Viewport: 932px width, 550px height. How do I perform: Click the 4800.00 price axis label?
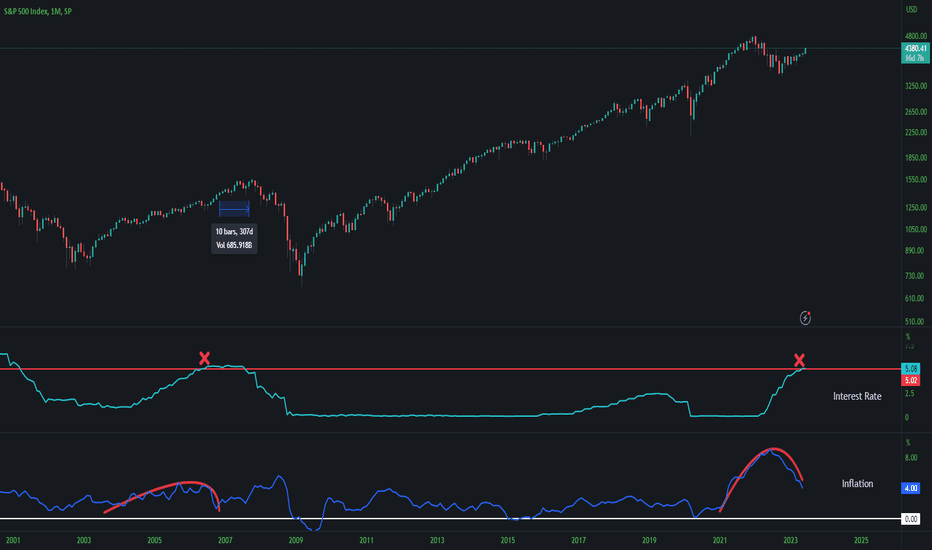tap(916, 36)
